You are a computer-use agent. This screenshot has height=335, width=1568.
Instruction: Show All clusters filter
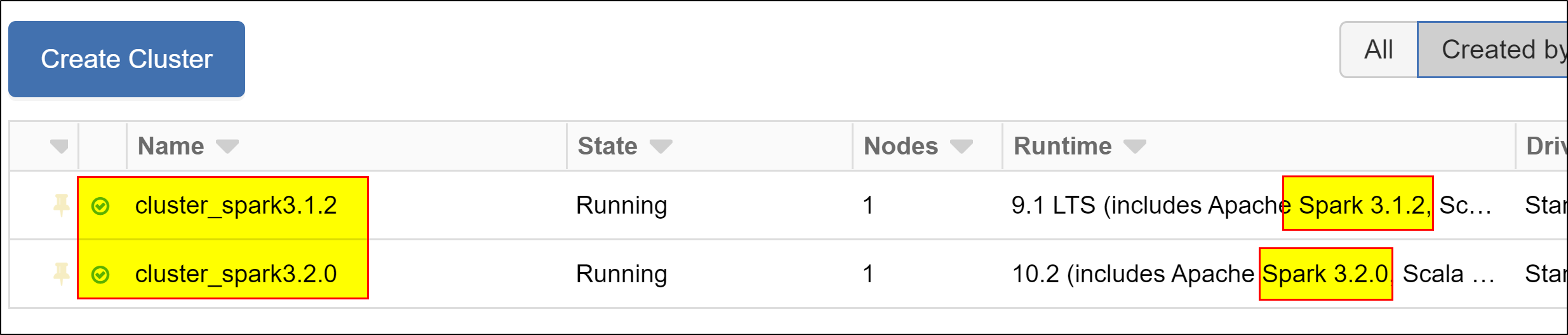[x=1379, y=50]
